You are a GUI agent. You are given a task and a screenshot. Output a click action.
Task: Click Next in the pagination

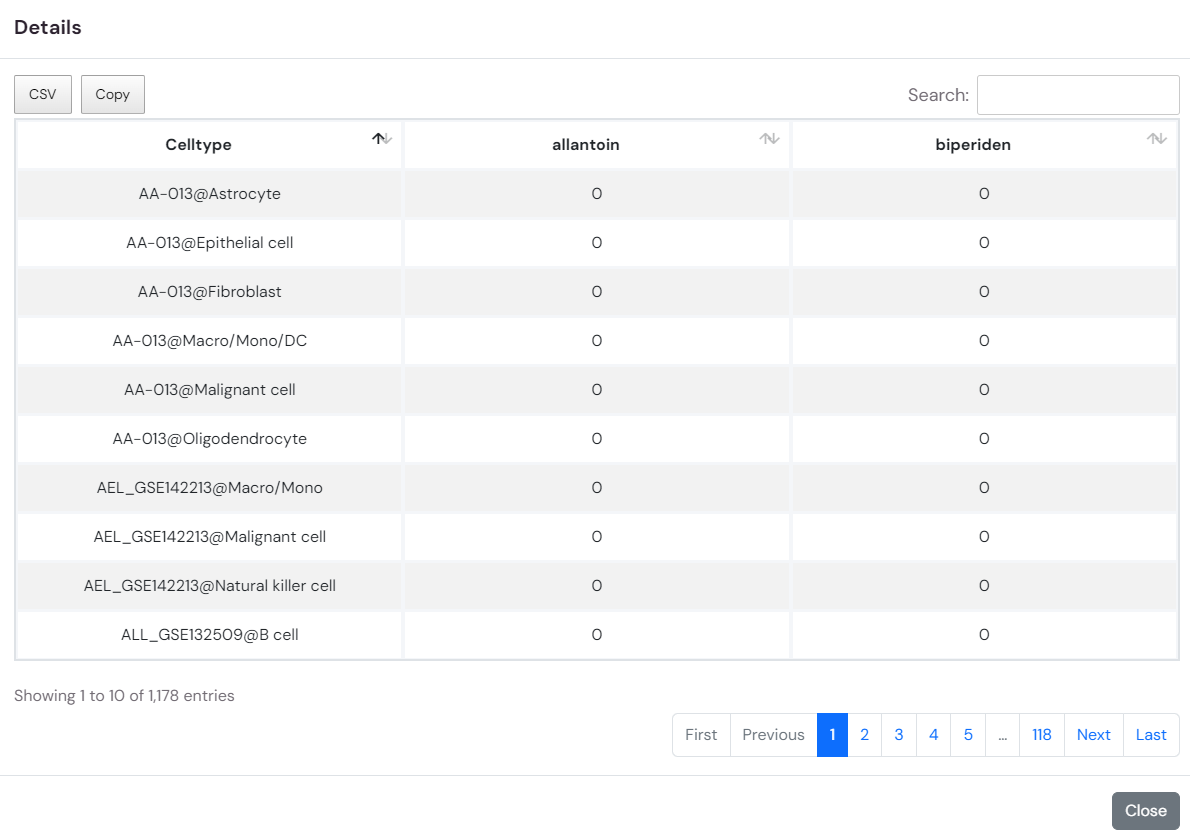1093,735
